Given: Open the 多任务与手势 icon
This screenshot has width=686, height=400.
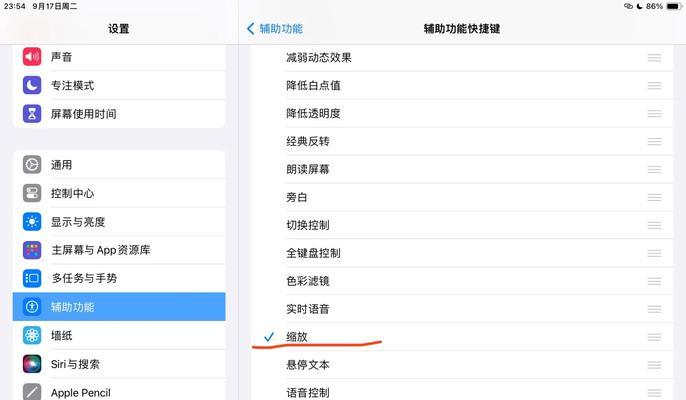Looking at the screenshot, I should pos(32,278).
